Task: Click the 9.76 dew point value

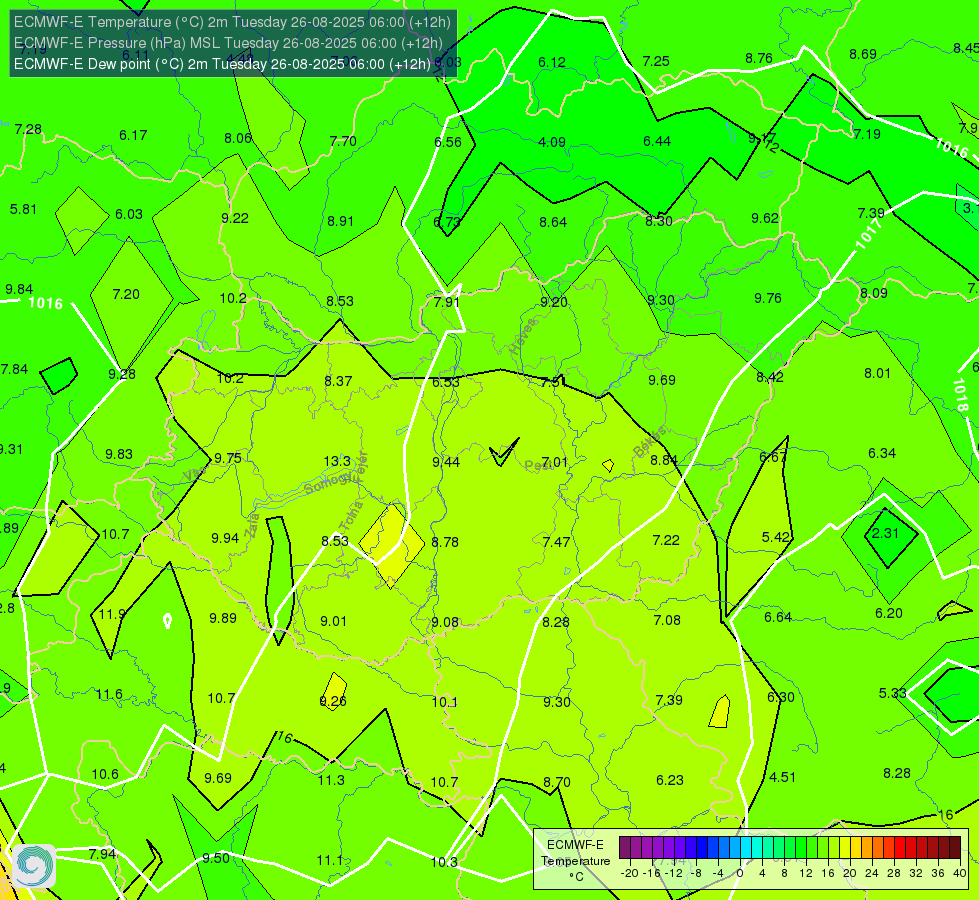Action: [x=768, y=299]
